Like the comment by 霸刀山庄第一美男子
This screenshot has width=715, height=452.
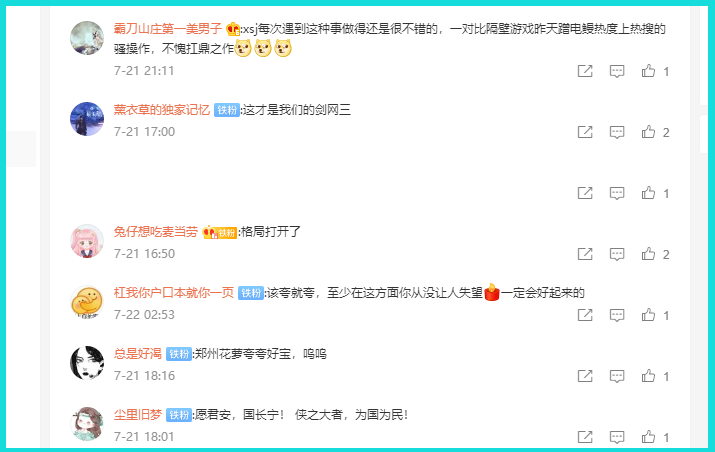click(x=648, y=71)
